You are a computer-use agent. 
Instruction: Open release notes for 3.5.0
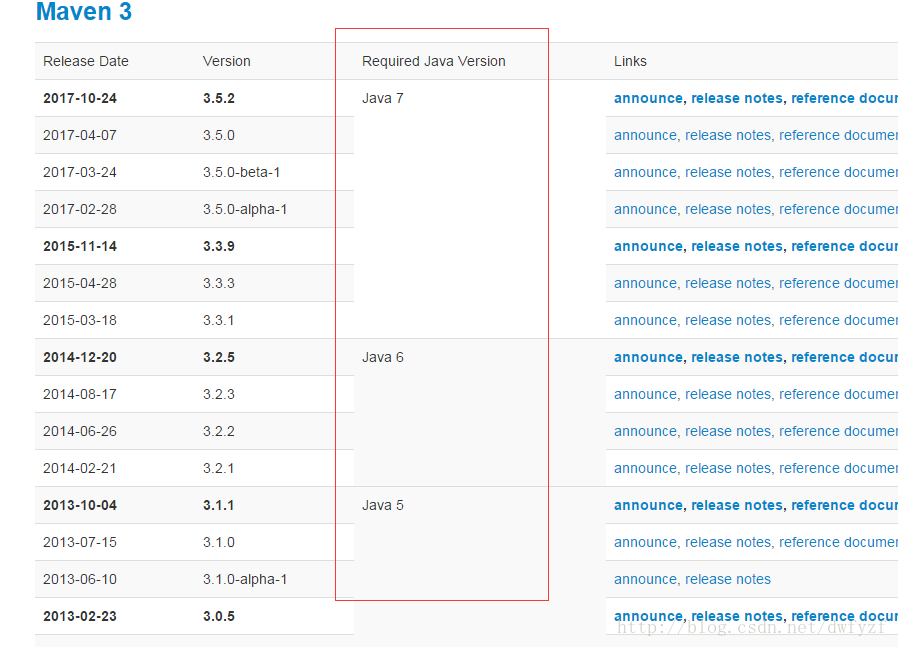click(728, 136)
